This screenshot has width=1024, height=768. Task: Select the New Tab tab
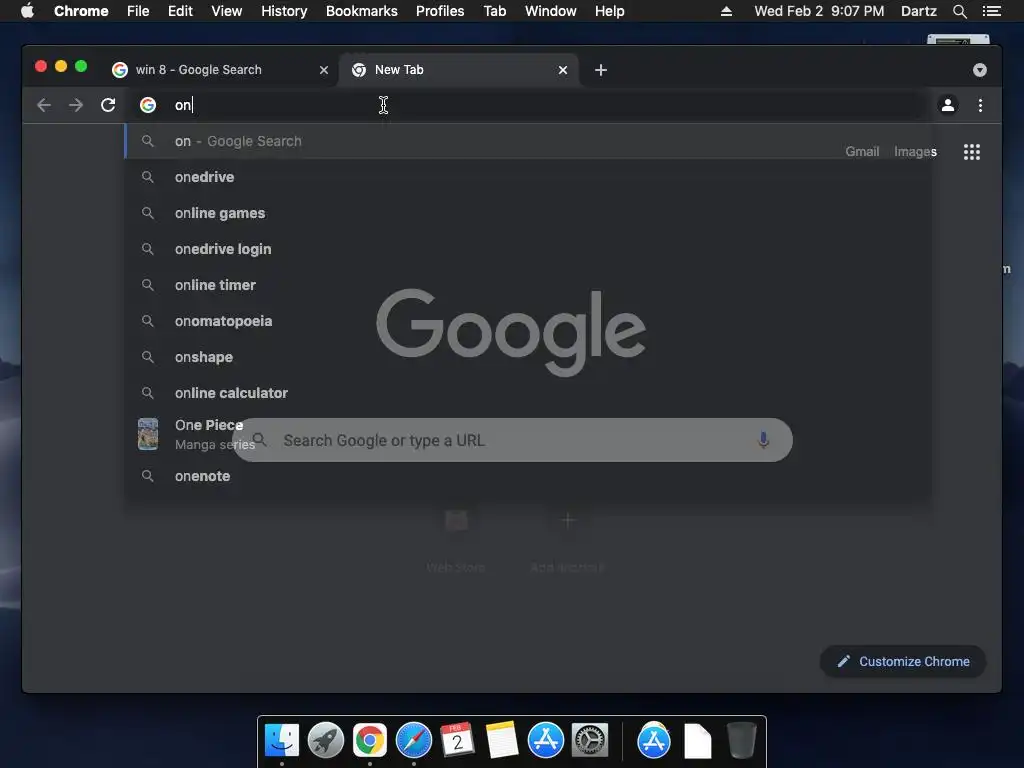[x=459, y=70]
